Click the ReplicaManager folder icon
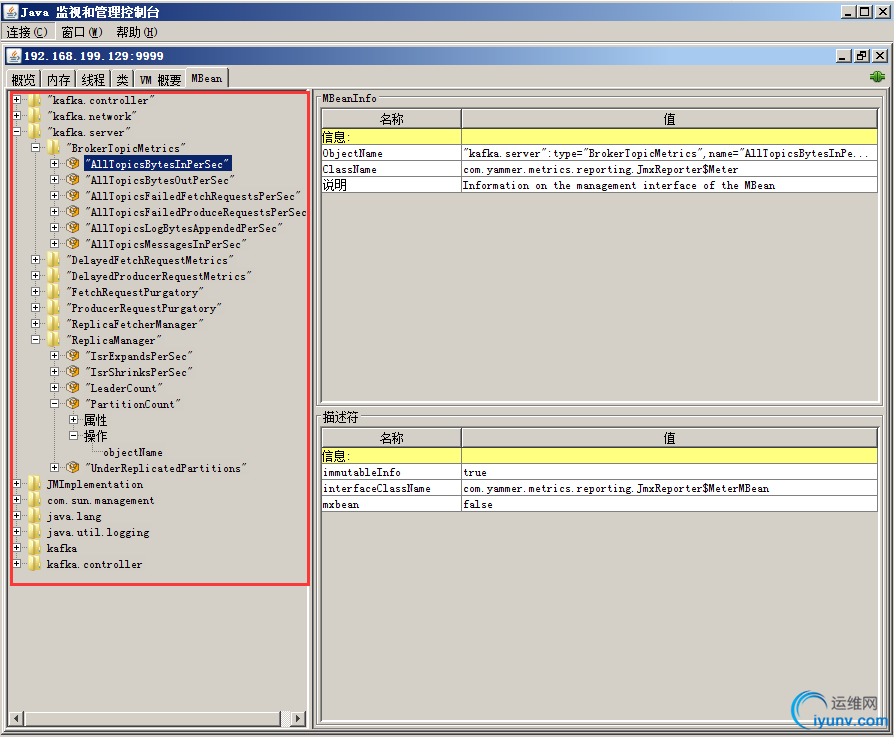The width and height of the screenshot is (894, 737). pyautogui.click(x=54, y=339)
